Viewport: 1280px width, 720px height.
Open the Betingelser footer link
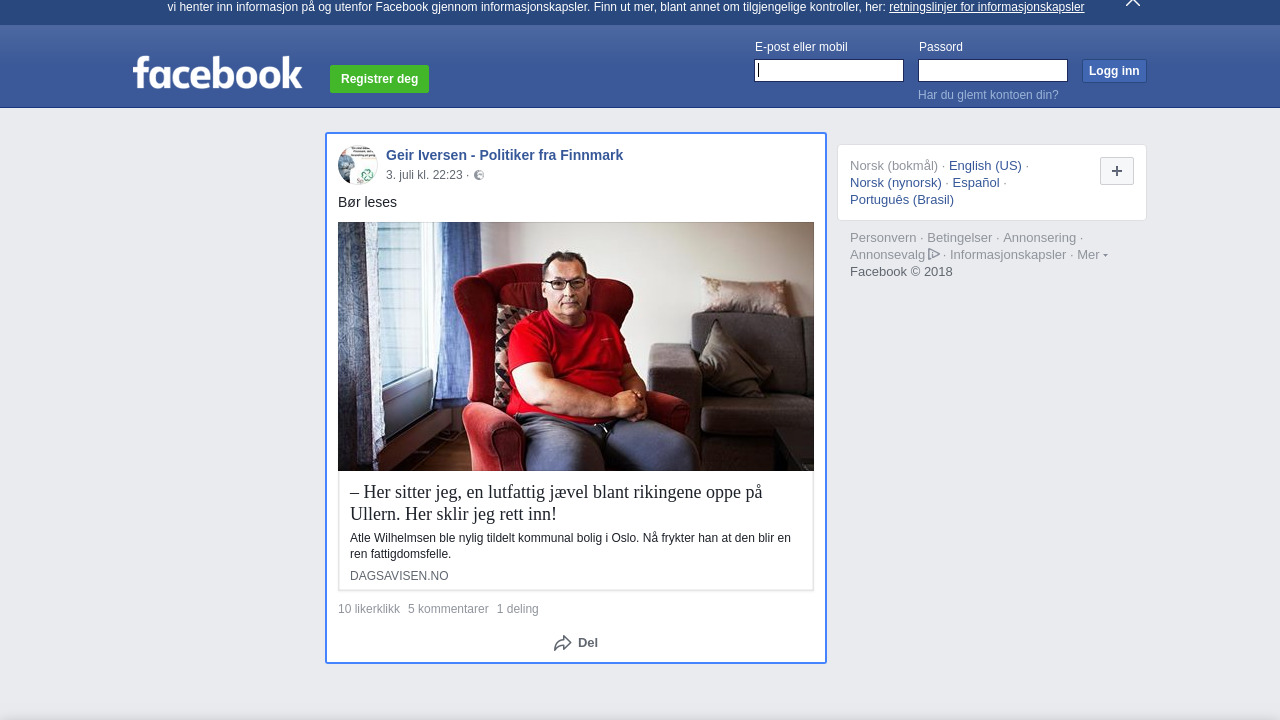click(959, 238)
